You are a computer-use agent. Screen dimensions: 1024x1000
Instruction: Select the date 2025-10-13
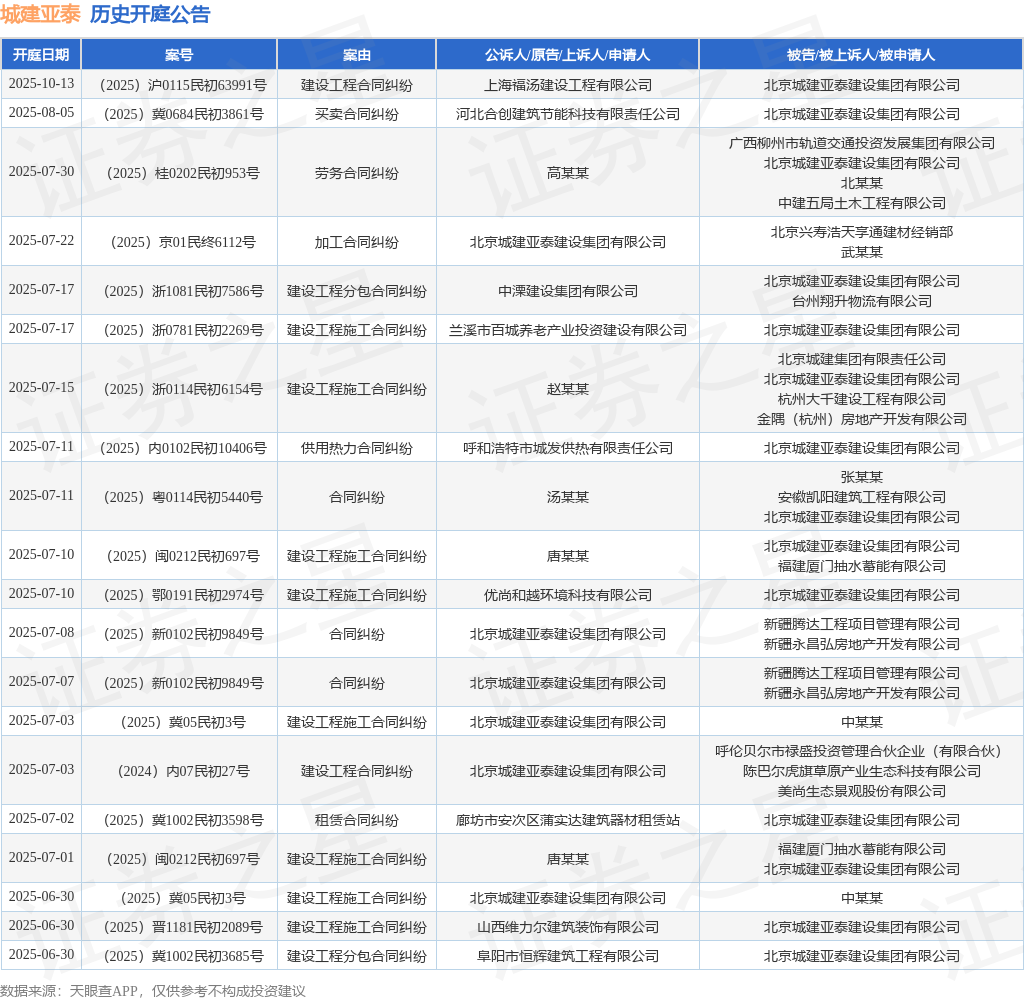click(41, 84)
